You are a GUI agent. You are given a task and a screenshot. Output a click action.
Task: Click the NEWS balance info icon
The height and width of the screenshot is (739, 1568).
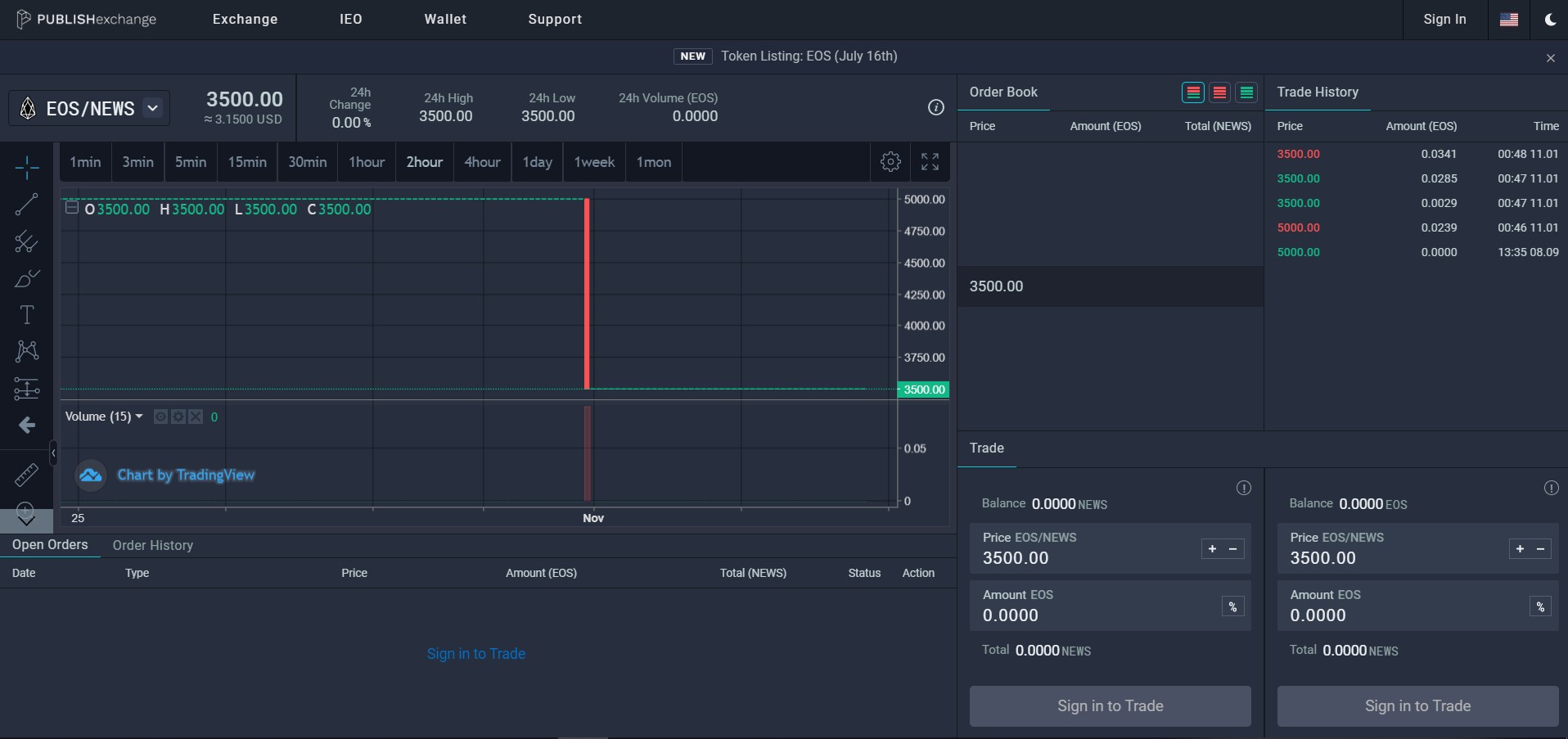coord(1244,488)
